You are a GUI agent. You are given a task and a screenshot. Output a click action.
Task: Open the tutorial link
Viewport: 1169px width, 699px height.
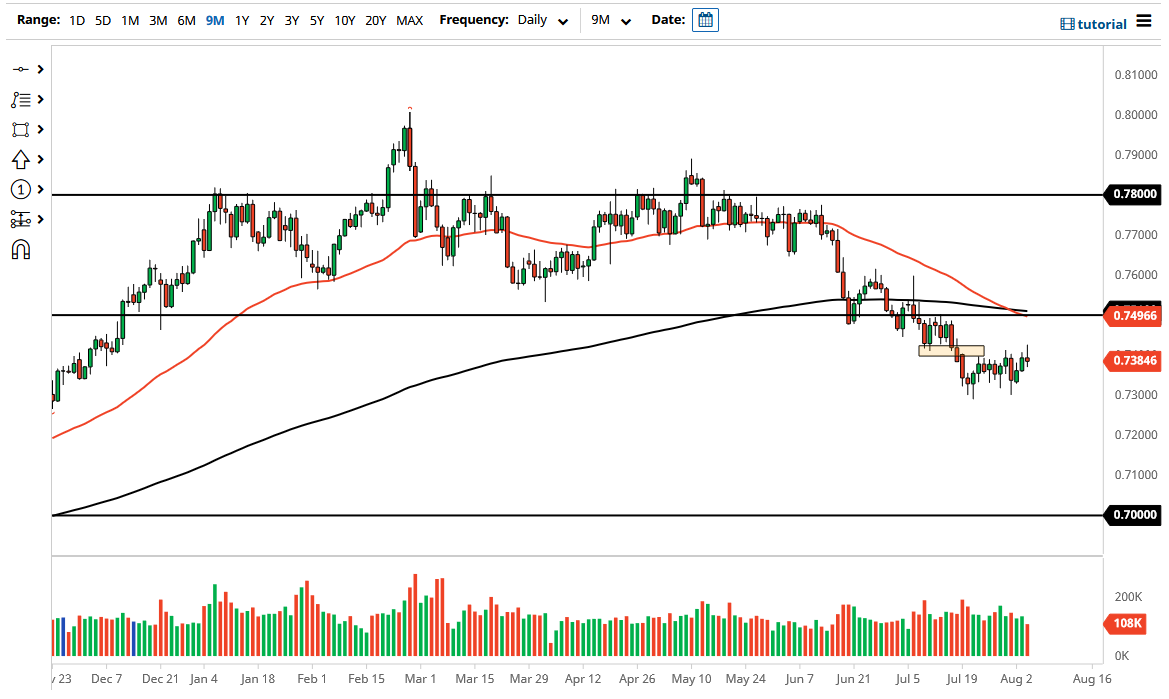[1101, 24]
